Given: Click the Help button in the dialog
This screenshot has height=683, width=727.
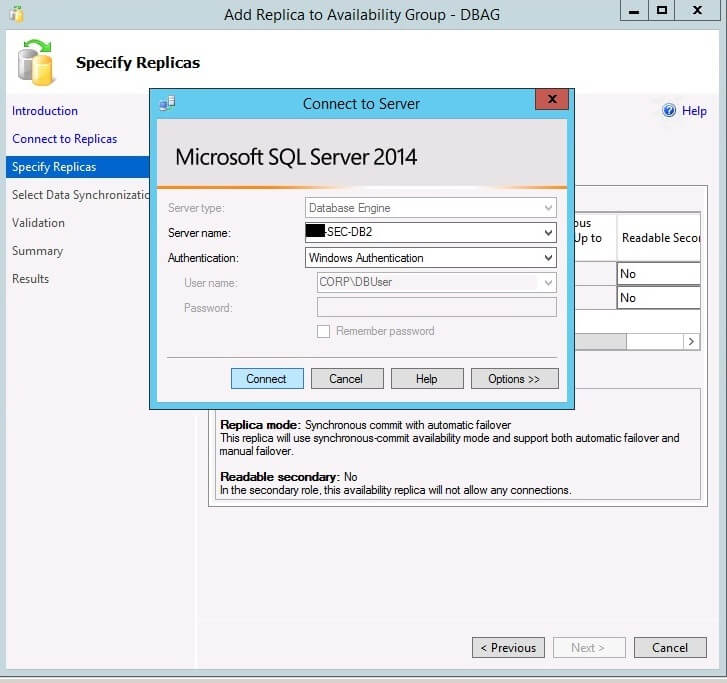Looking at the screenshot, I should [427, 379].
